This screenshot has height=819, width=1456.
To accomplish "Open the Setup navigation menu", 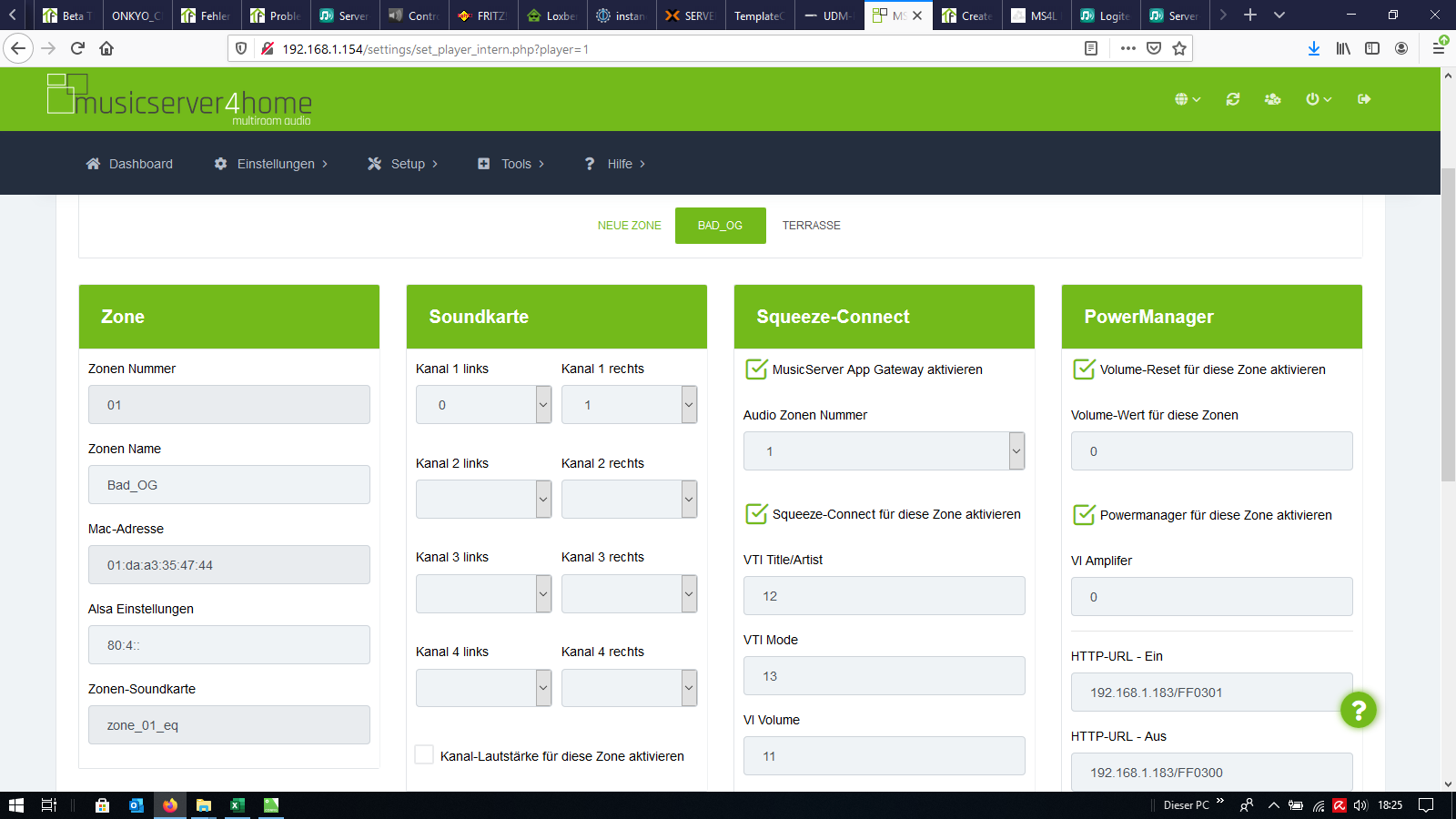I will pos(403,164).
